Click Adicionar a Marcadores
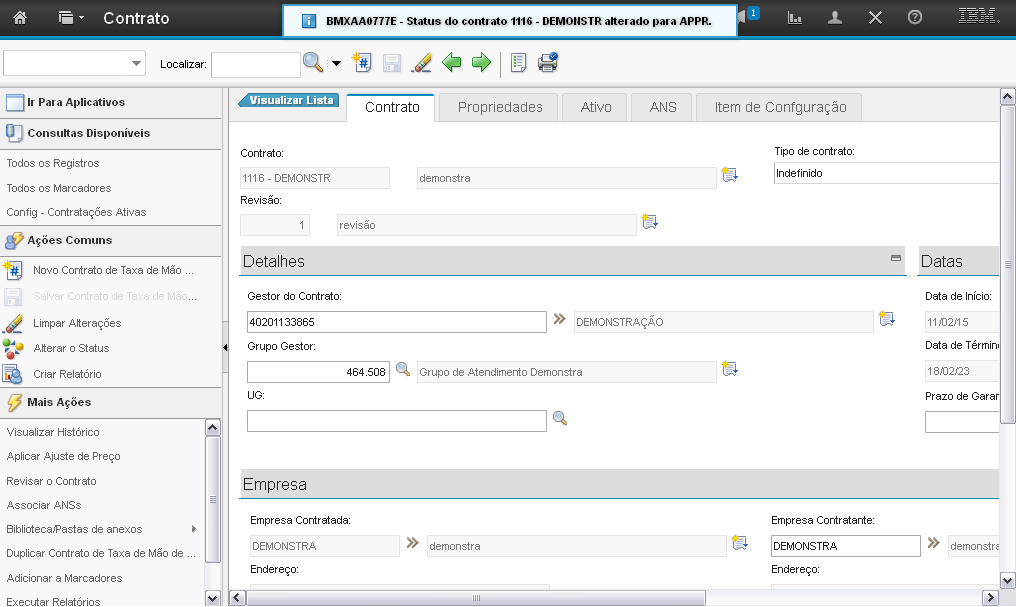Viewport: 1016px width, 607px height. click(x=64, y=578)
